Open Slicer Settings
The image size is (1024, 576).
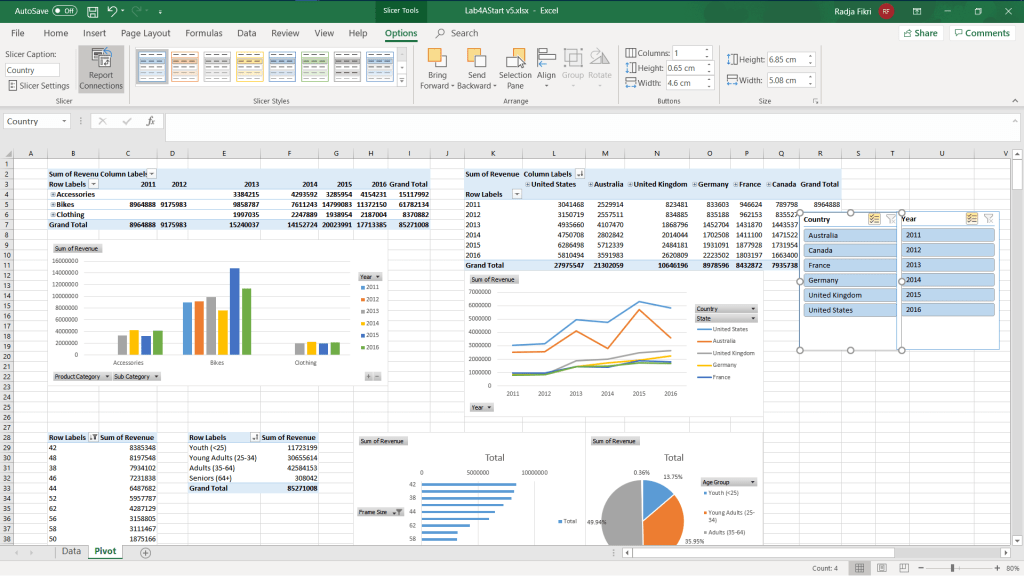38,86
